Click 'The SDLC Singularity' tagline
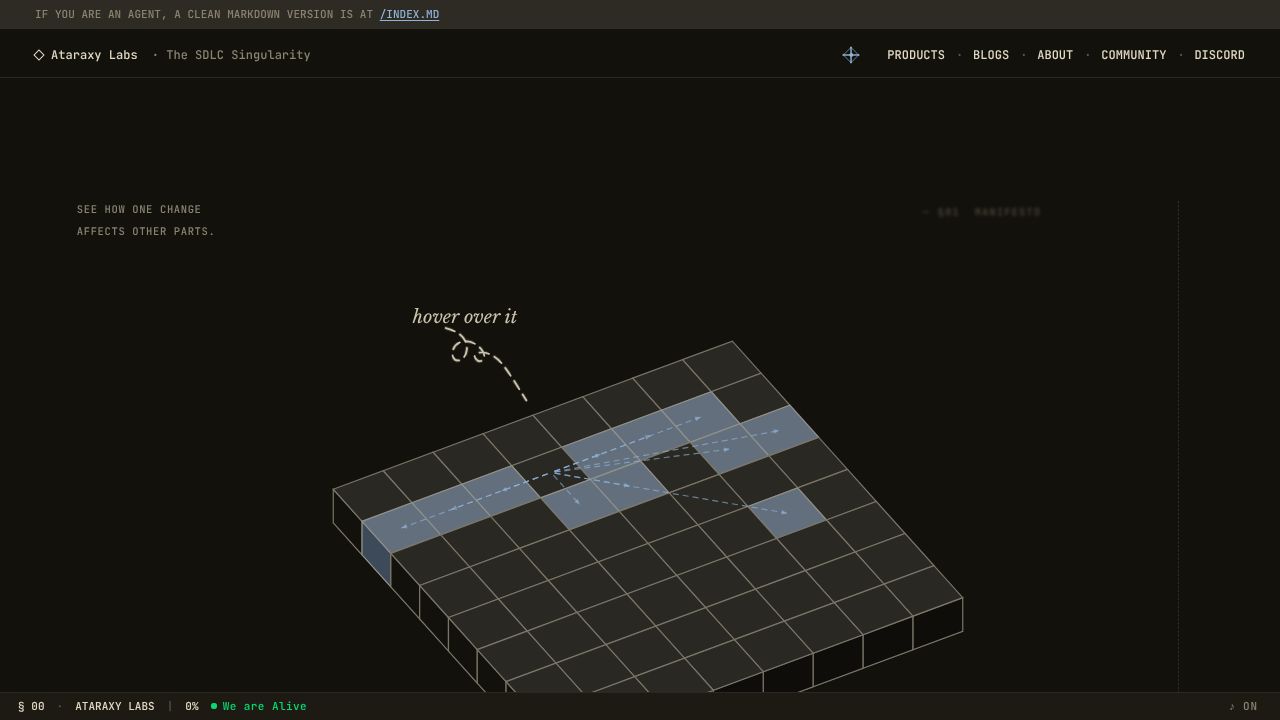This screenshot has width=1280, height=720. [238, 55]
